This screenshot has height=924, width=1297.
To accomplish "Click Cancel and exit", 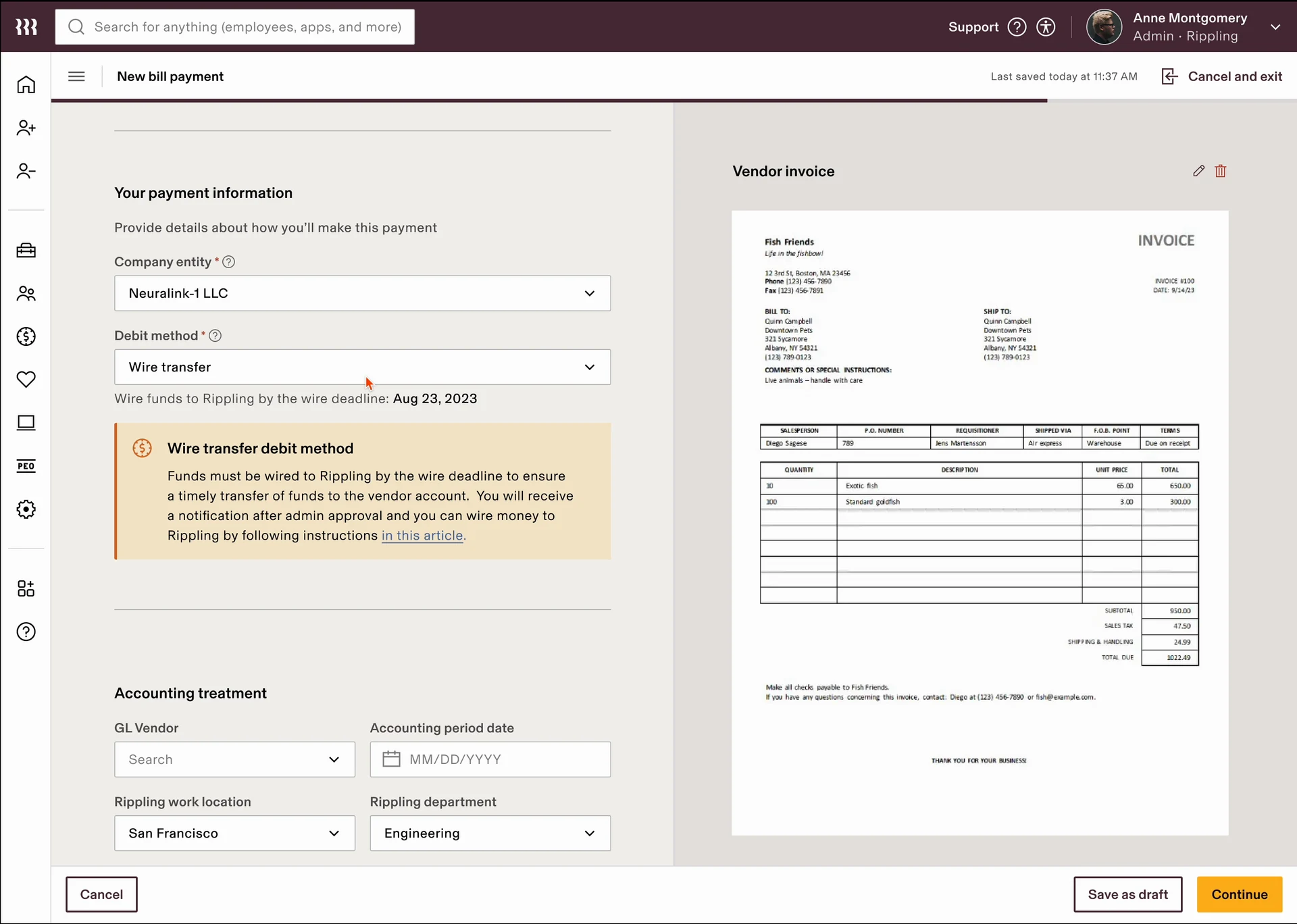I will click(1222, 76).
